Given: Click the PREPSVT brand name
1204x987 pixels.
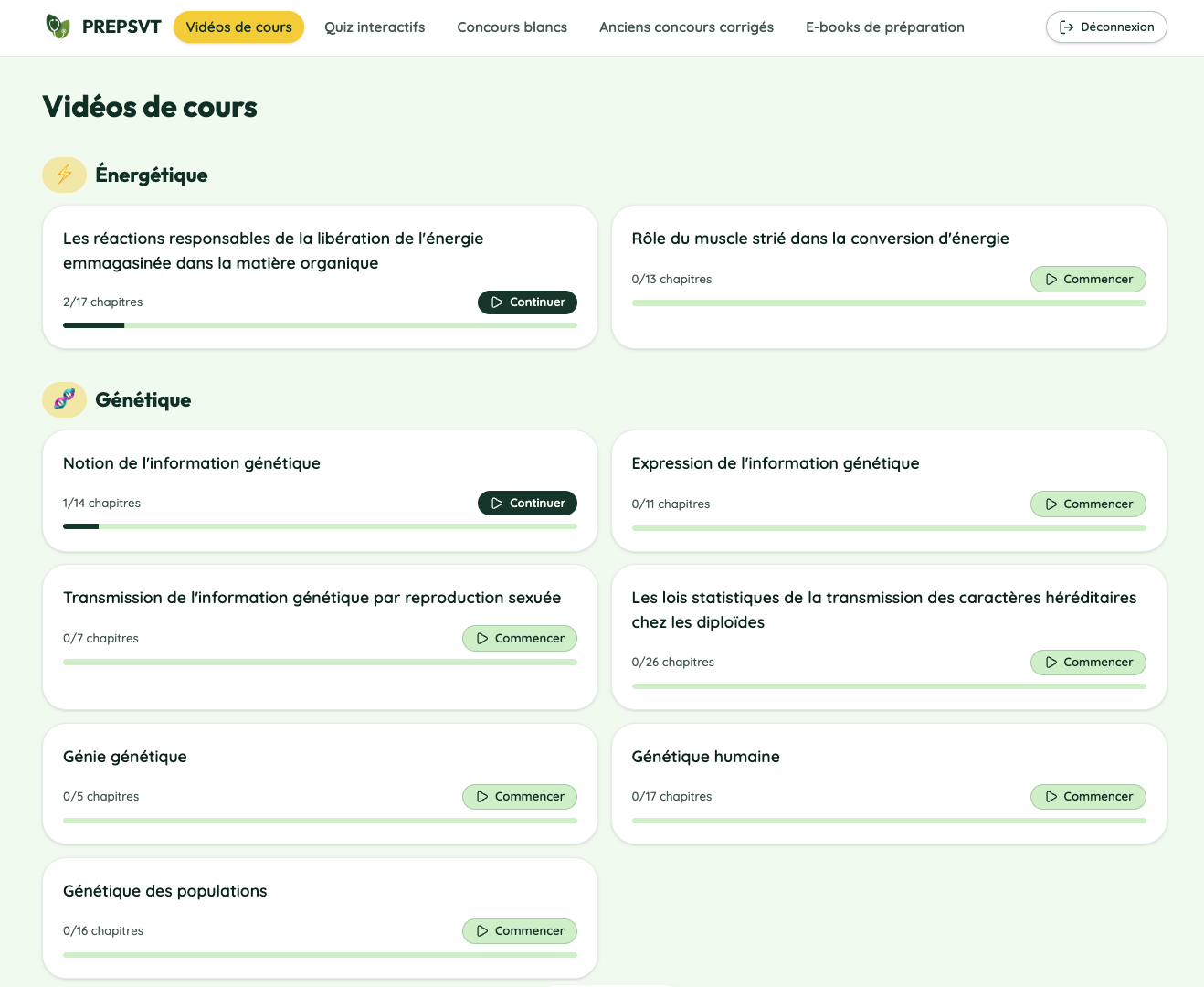Looking at the screenshot, I should pyautogui.click(x=121, y=27).
